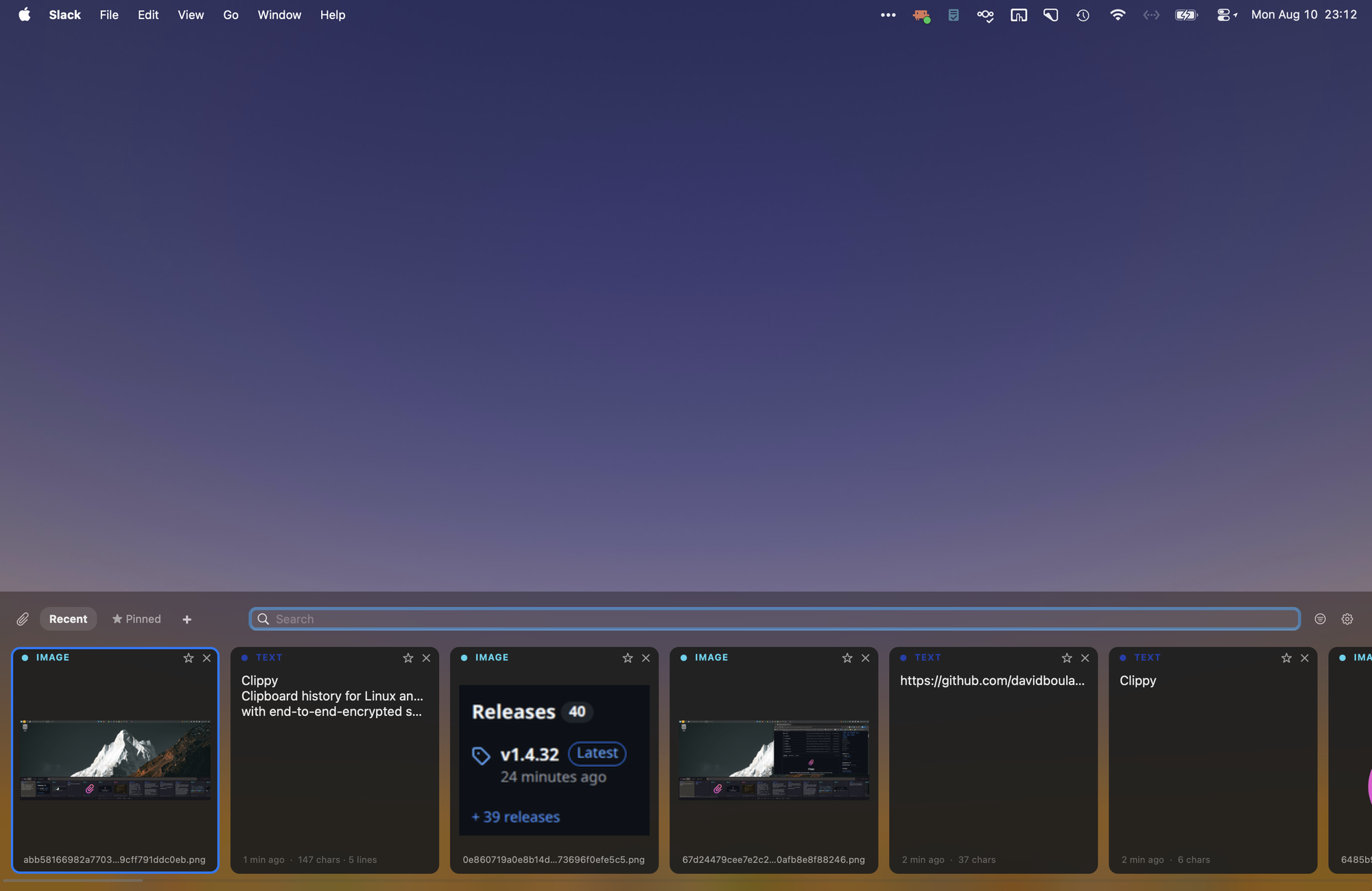Click the 1 min ago 147 chars label
The image size is (1372, 891).
pos(309,859)
